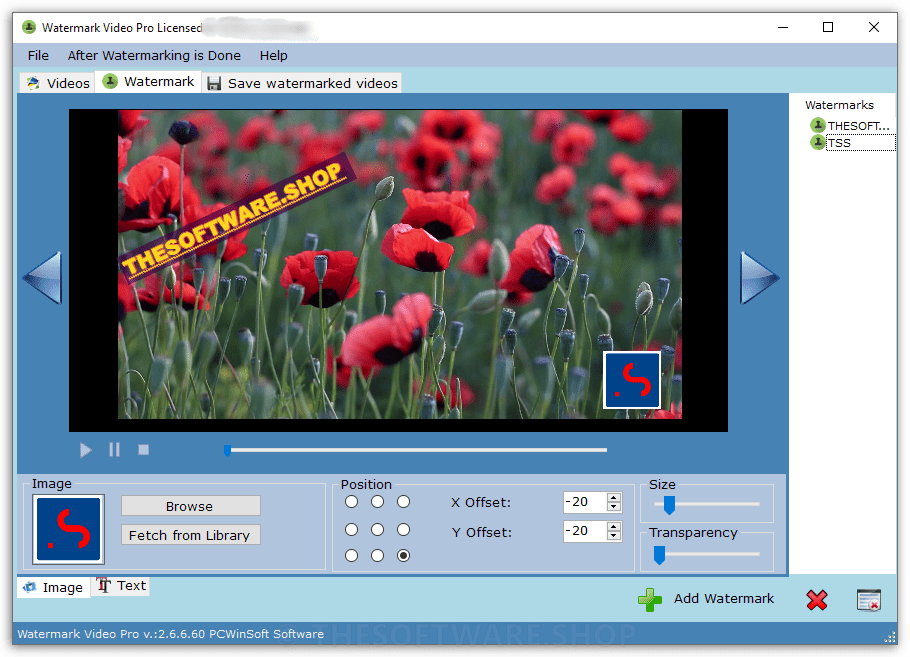The width and height of the screenshot is (910, 657).
Task: Click the THESOFTWARE.SHOP text watermark on video
Action: pos(238,219)
